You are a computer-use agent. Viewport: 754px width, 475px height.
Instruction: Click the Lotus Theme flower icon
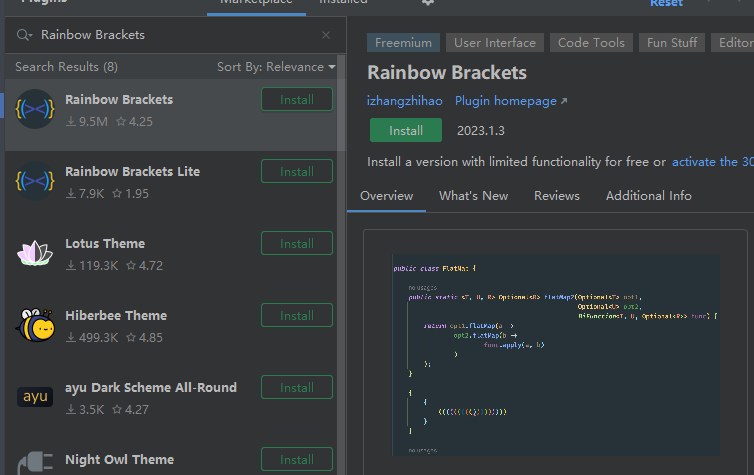35,253
